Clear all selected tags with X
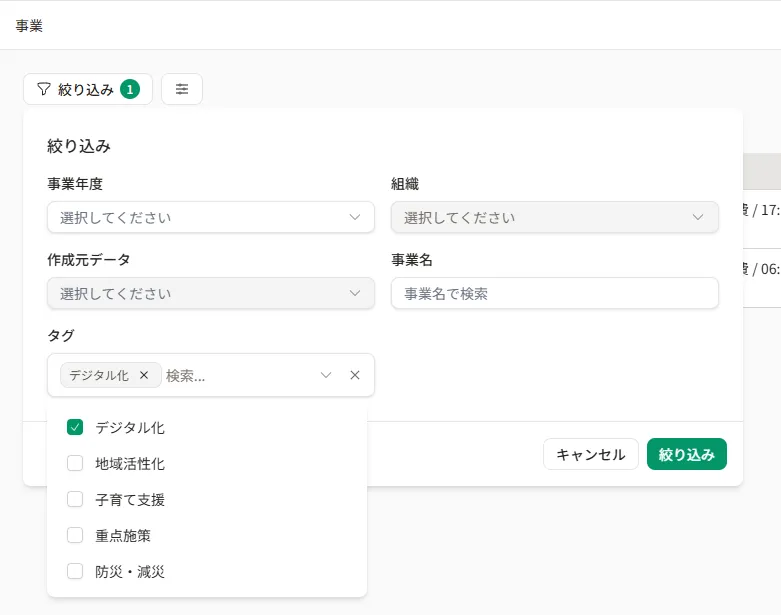Image resolution: width=781 pixels, height=615 pixels. coord(355,375)
